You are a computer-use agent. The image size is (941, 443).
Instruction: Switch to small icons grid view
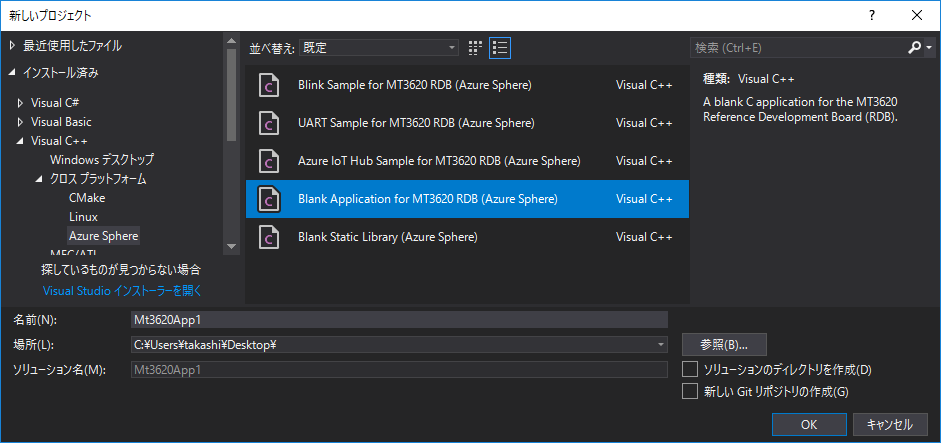pos(475,47)
